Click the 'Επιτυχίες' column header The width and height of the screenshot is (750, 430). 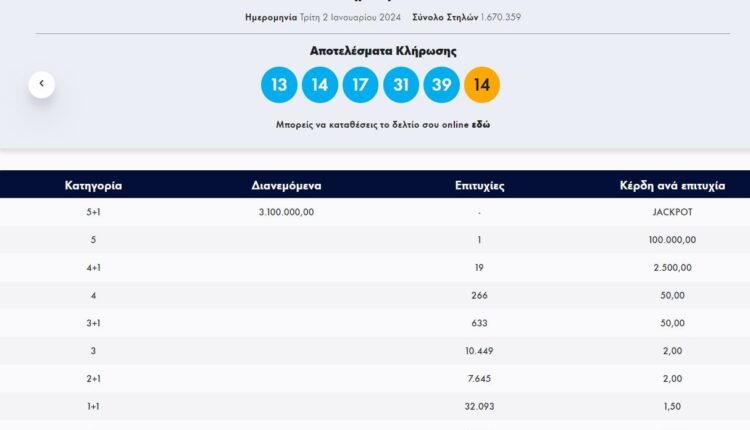[x=479, y=186]
